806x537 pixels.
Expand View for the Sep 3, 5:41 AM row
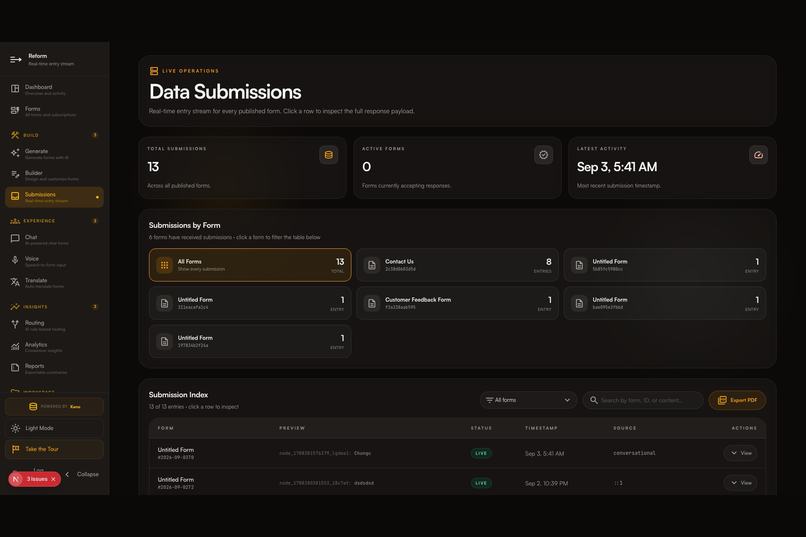pos(741,453)
